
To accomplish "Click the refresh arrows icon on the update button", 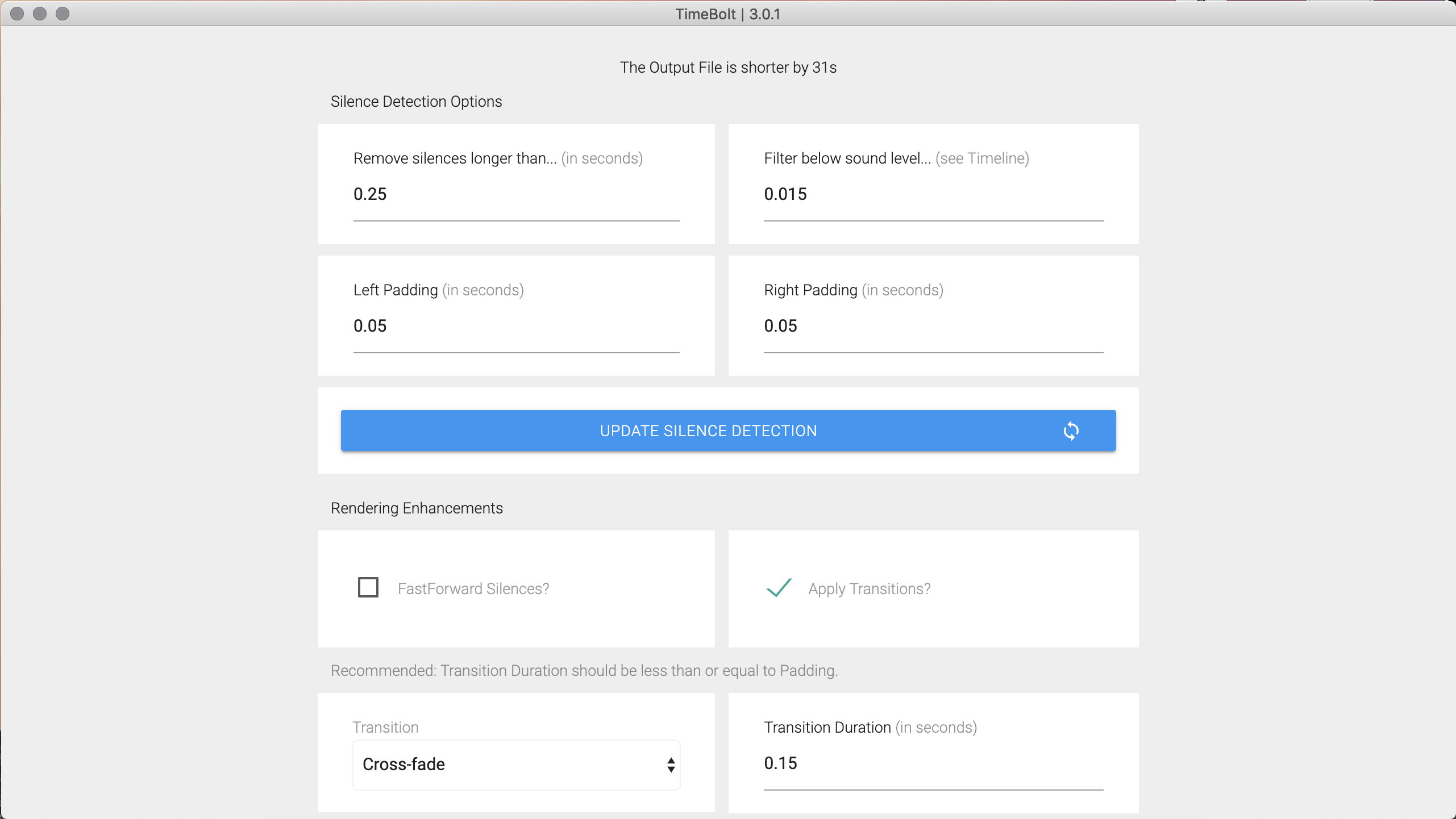I will click(1071, 431).
